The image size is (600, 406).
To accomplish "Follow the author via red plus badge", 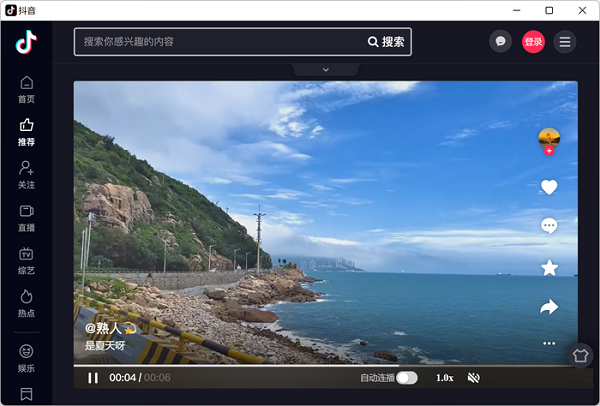I will [549, 151].
